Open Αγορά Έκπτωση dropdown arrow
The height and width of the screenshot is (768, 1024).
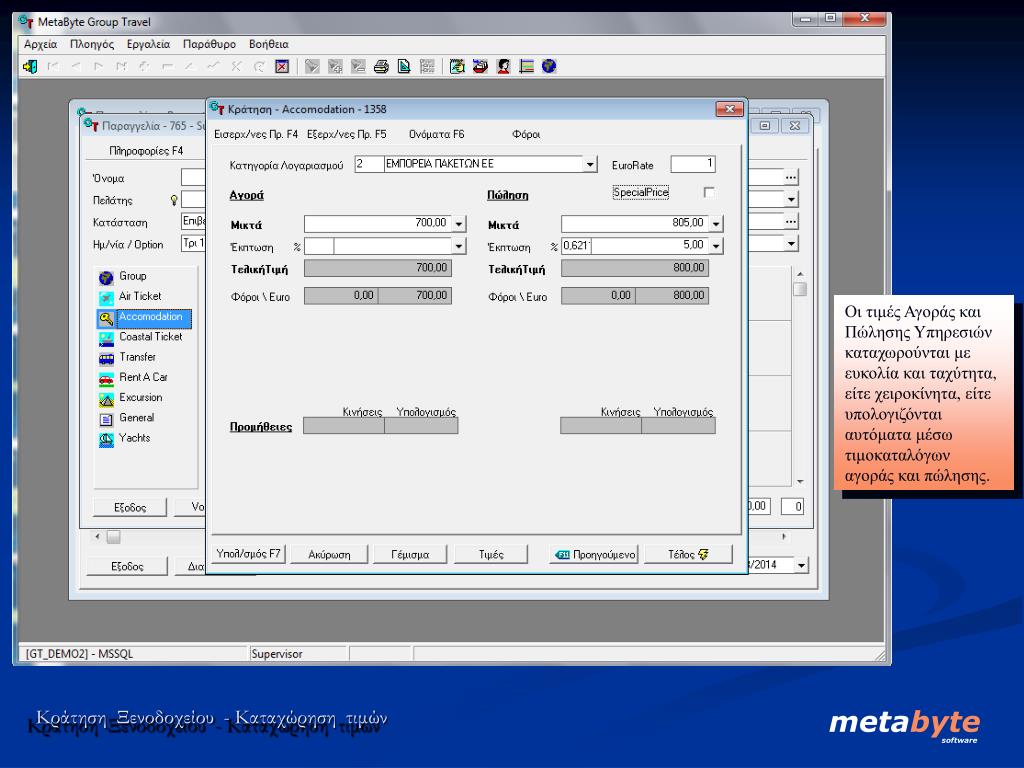point(458,246)
